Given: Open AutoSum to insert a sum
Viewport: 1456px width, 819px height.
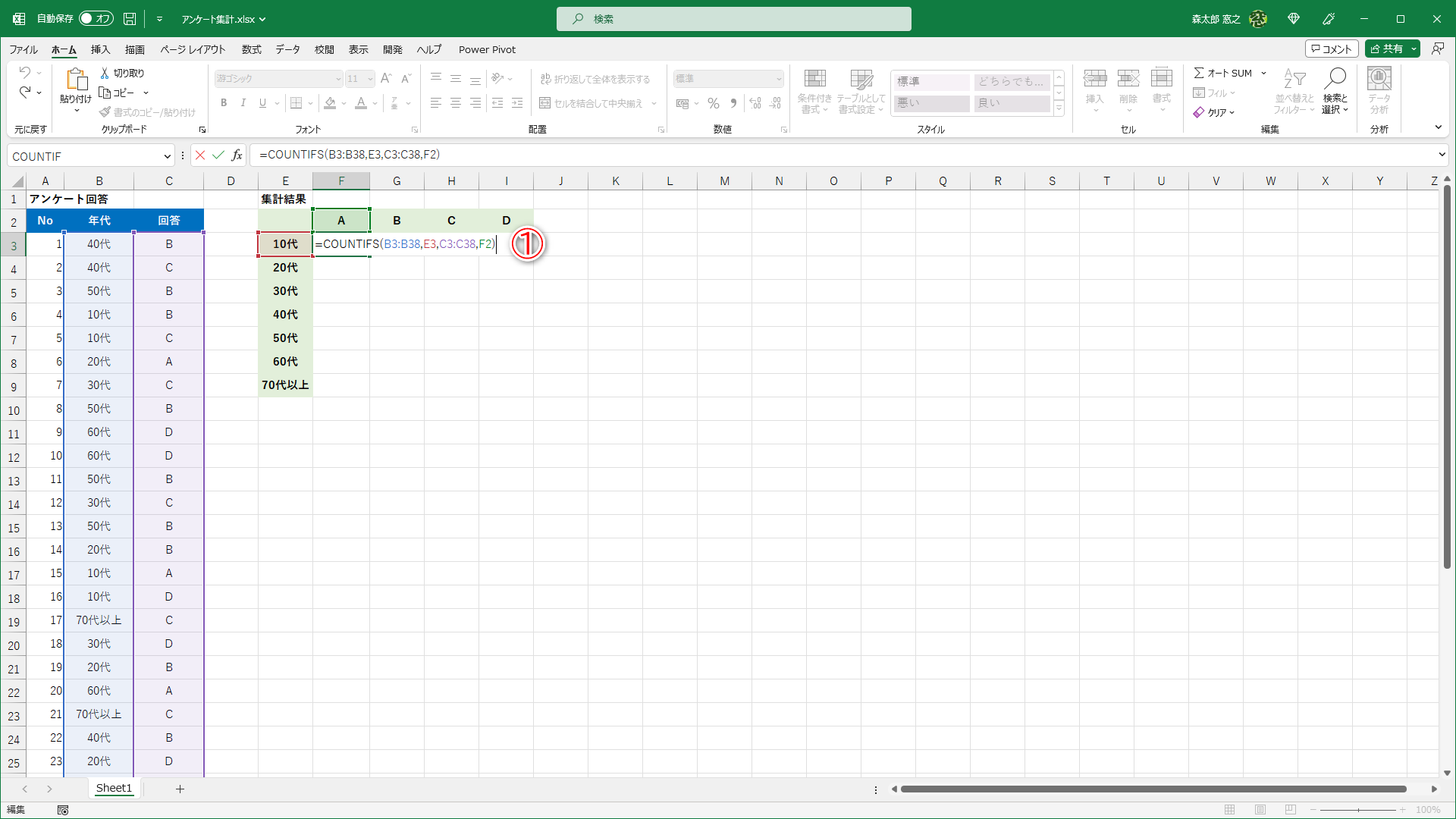Looking at the screenshot, I should pyautogui.click(x=1223, y=73).
